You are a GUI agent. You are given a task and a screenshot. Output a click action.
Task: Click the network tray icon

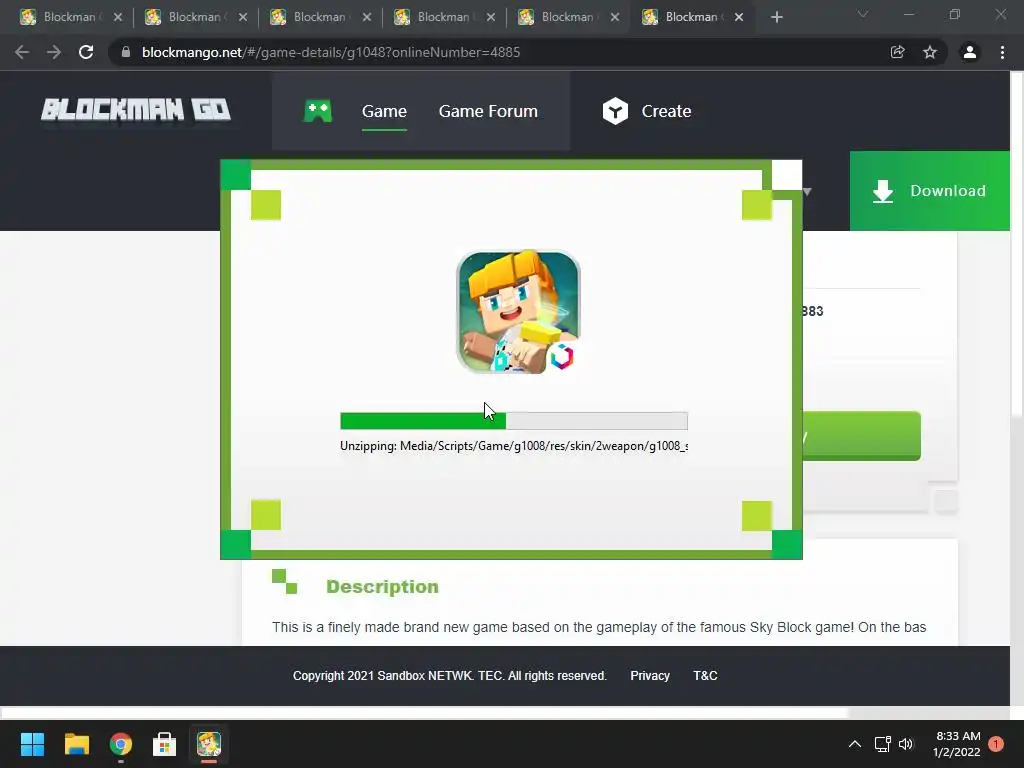pos(882,744)
